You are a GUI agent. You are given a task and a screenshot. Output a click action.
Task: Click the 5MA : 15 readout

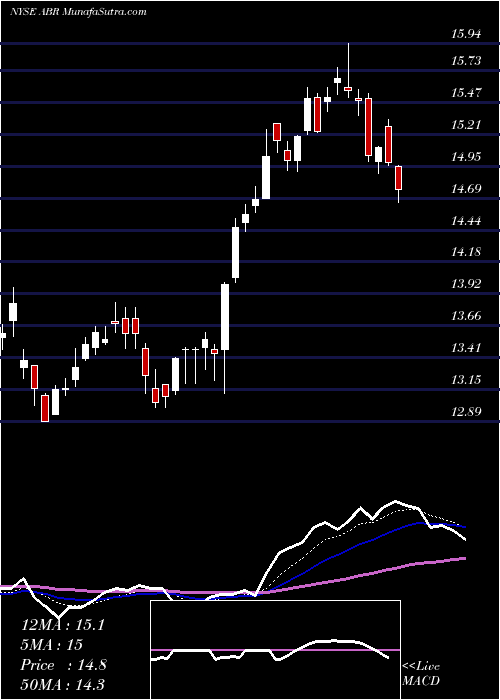click(x=51, y=645)
